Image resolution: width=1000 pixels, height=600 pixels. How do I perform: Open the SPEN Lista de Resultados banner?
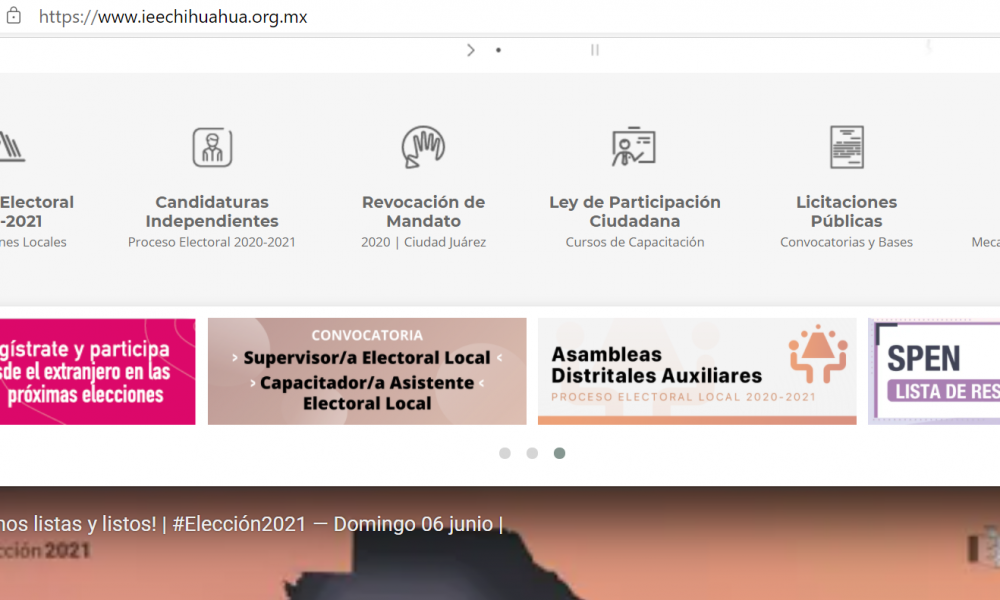(934, 372)
